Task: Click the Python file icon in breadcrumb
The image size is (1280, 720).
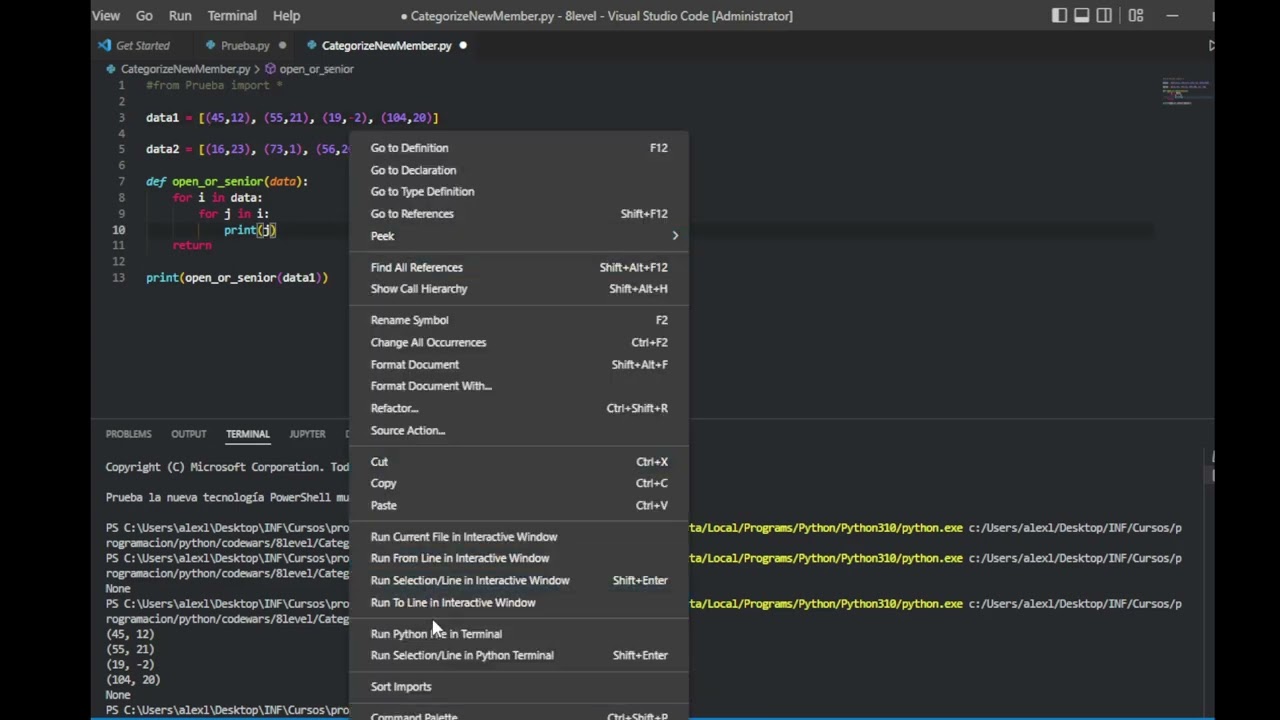Action: (112, 69)
